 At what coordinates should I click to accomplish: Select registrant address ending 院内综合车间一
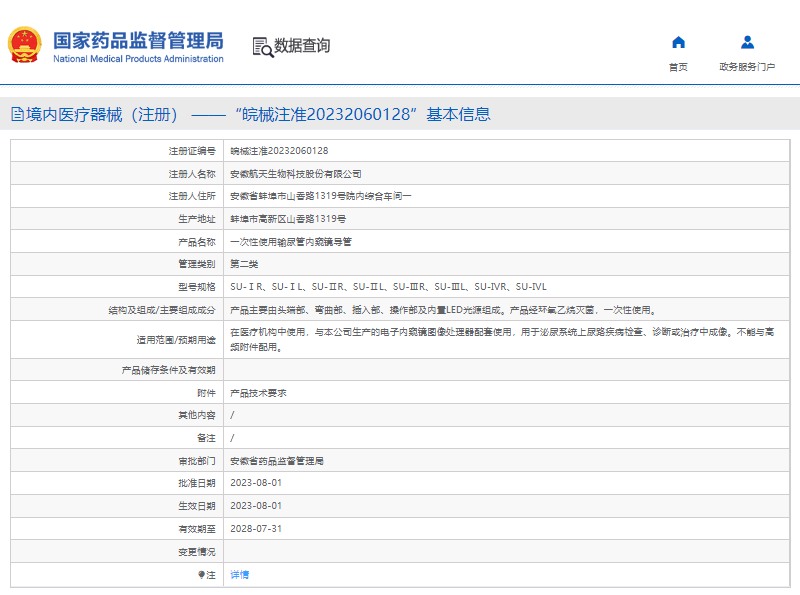(320, 196)
